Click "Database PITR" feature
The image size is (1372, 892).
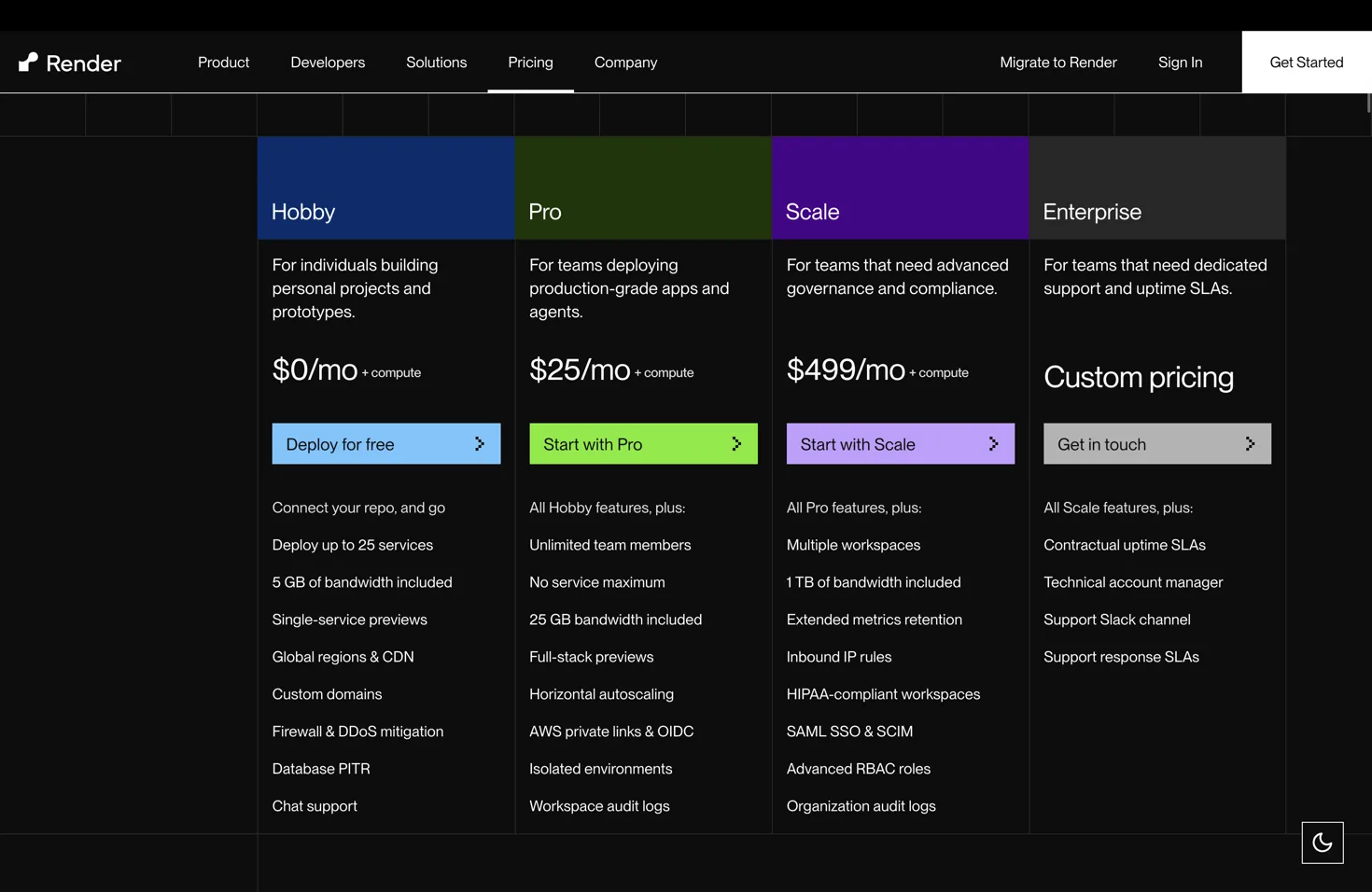coord(321,769)
